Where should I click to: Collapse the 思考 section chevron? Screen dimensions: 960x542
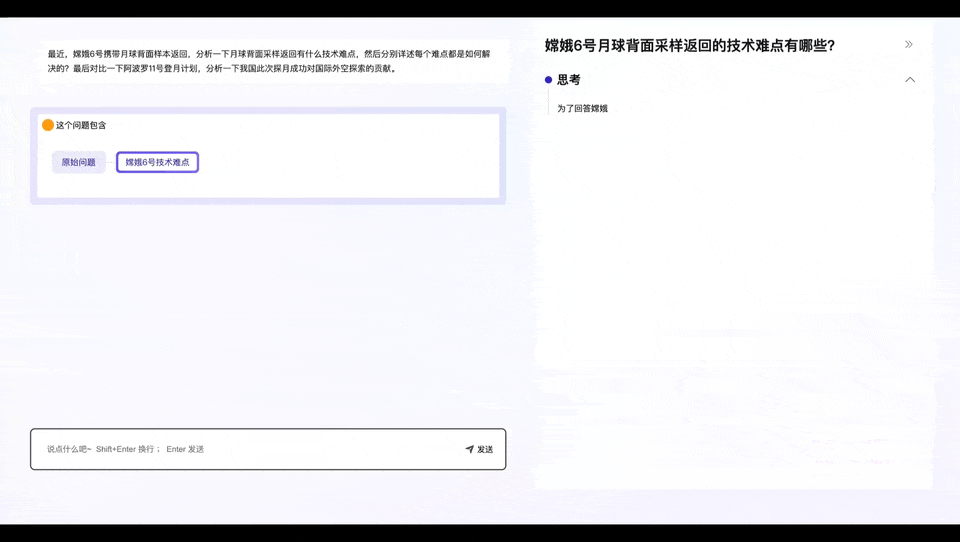(x=910, y=80)
